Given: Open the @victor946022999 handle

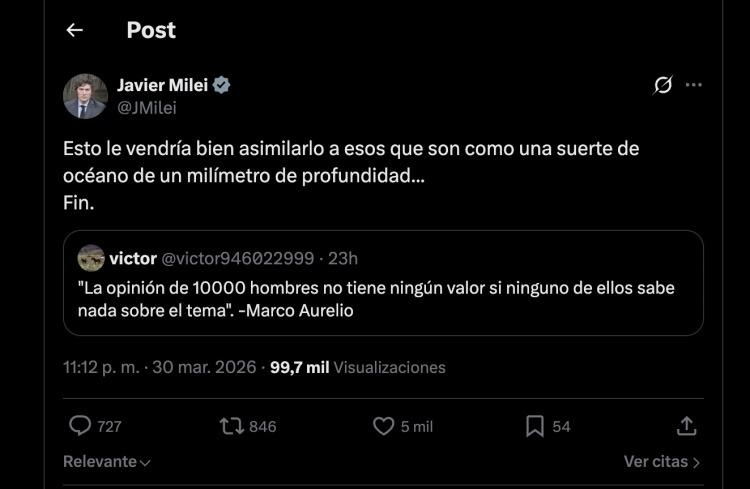Looking at the screenshot, I should click(x=237, y=258).
